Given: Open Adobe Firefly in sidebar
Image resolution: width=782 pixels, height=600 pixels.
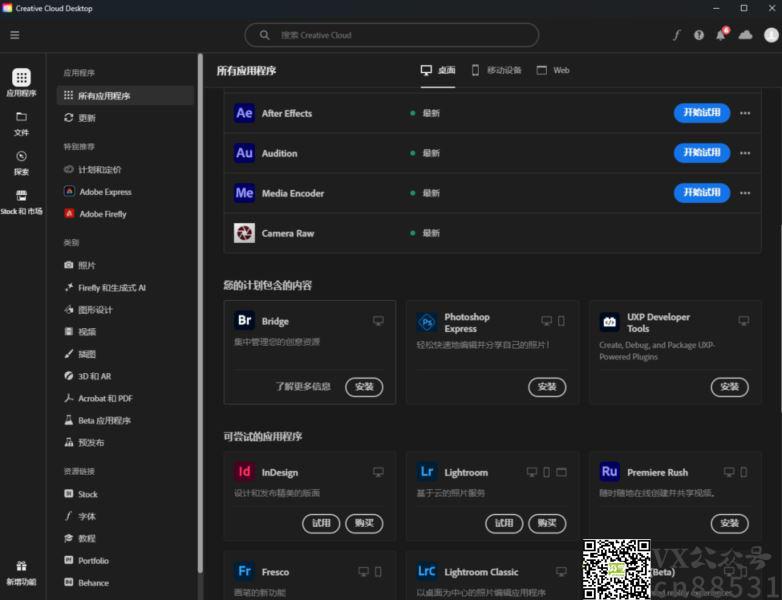Looking at the screenshot, I should pos(95,214).
